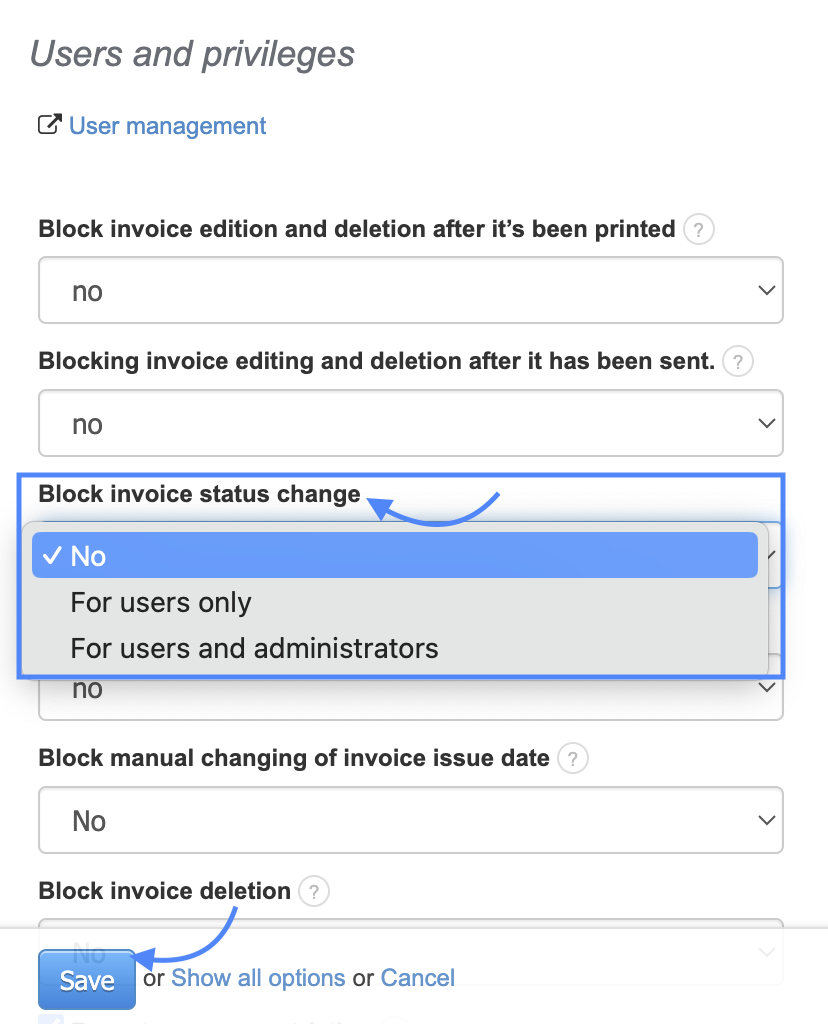
Task: Click help icon for blocking after sent
Action: [737, 362]
